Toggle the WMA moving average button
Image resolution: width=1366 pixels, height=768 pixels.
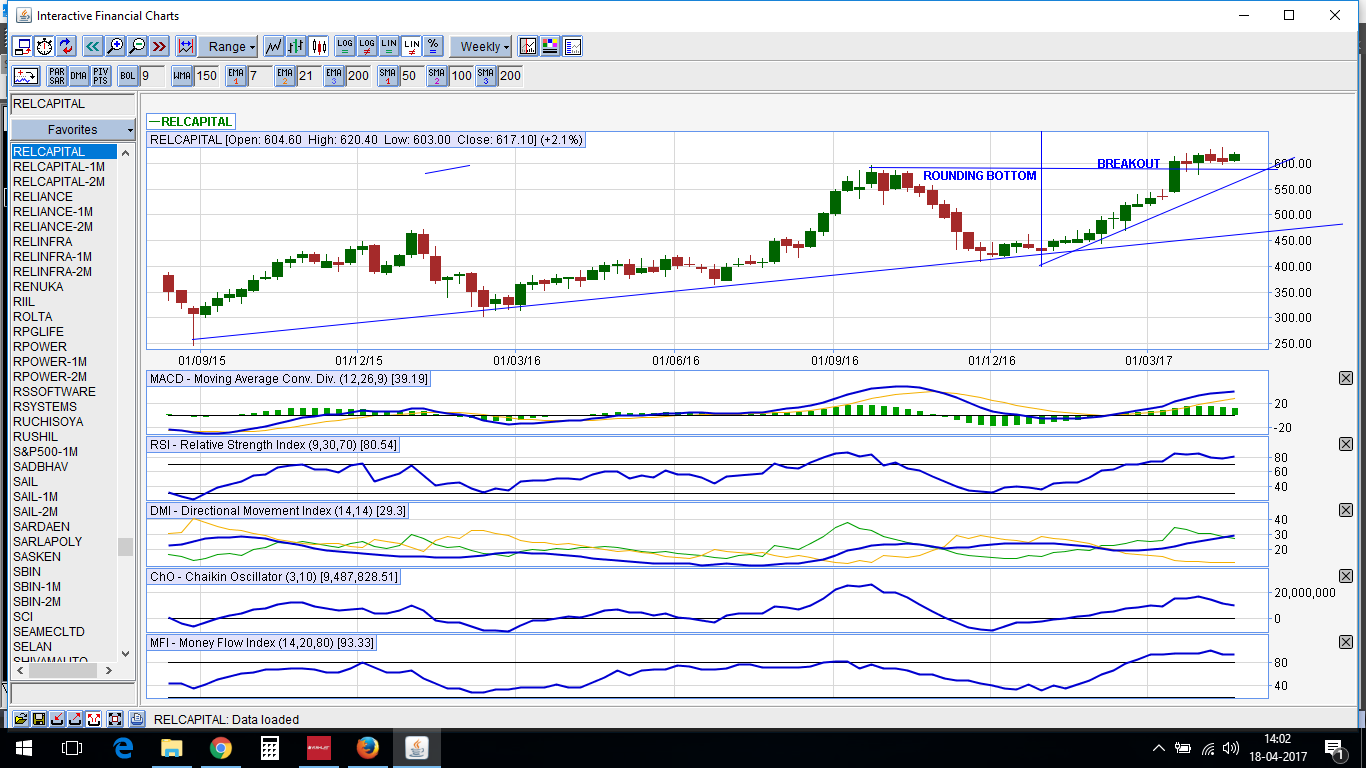(x=182, y=75)
